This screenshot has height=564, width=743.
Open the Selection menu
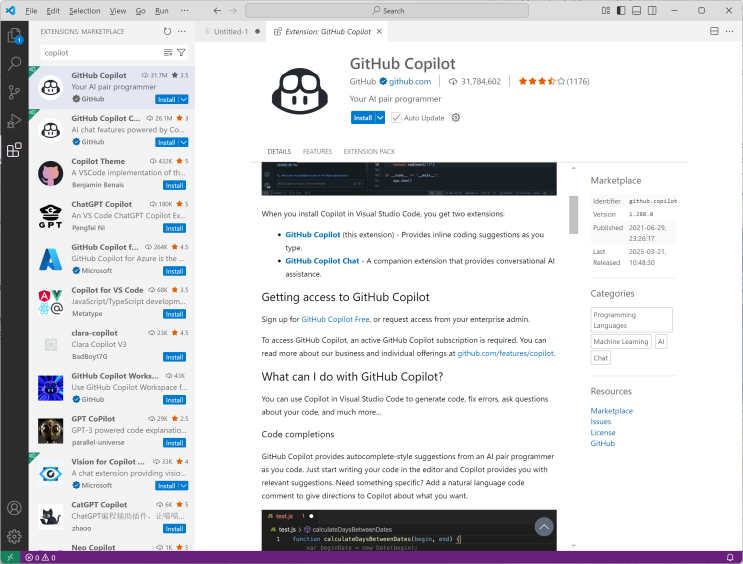pos(84,10)
